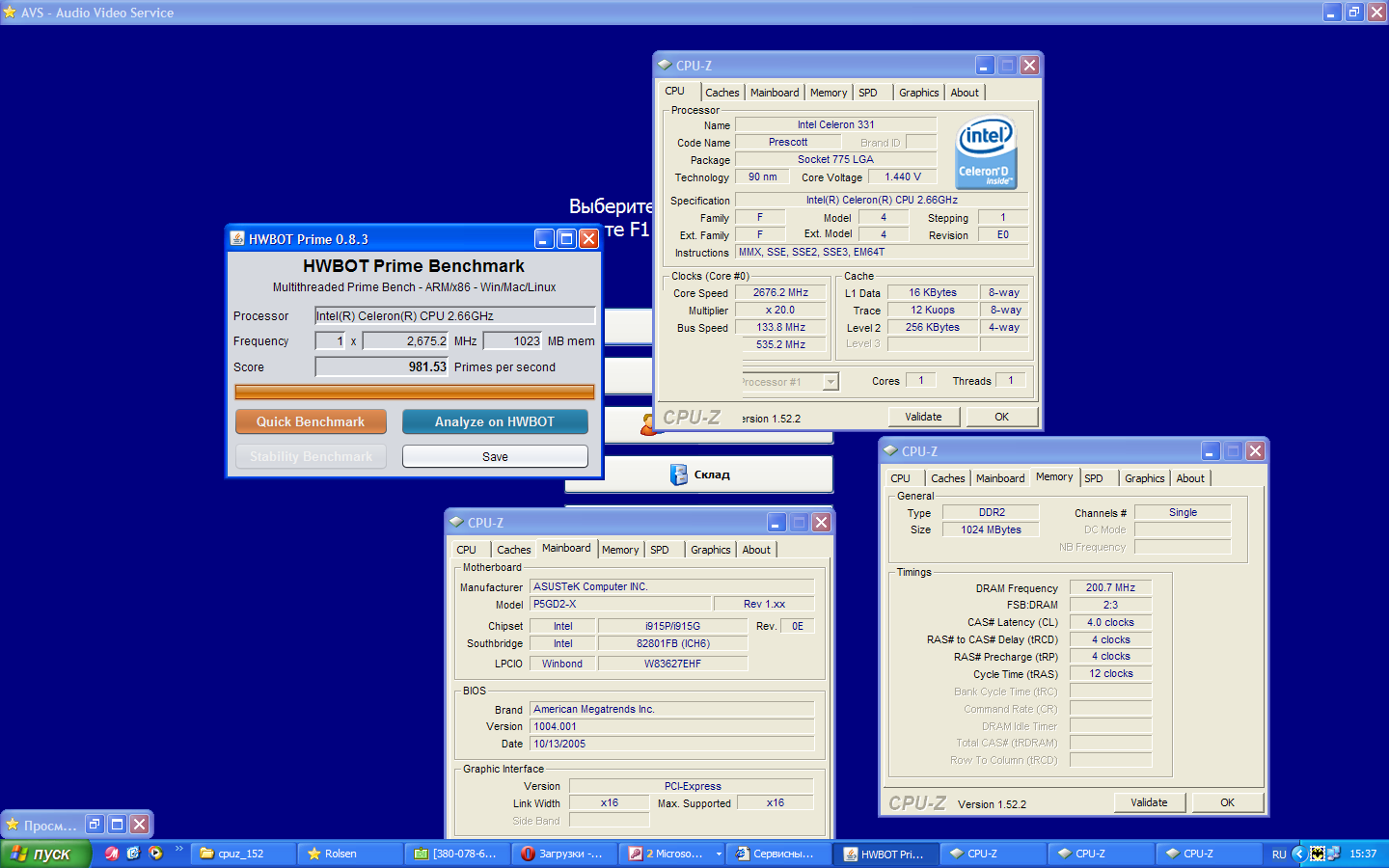Switch to Сервисны... window in taskbar
Screen dimensions: 1389x868
[x=778, y=854]
